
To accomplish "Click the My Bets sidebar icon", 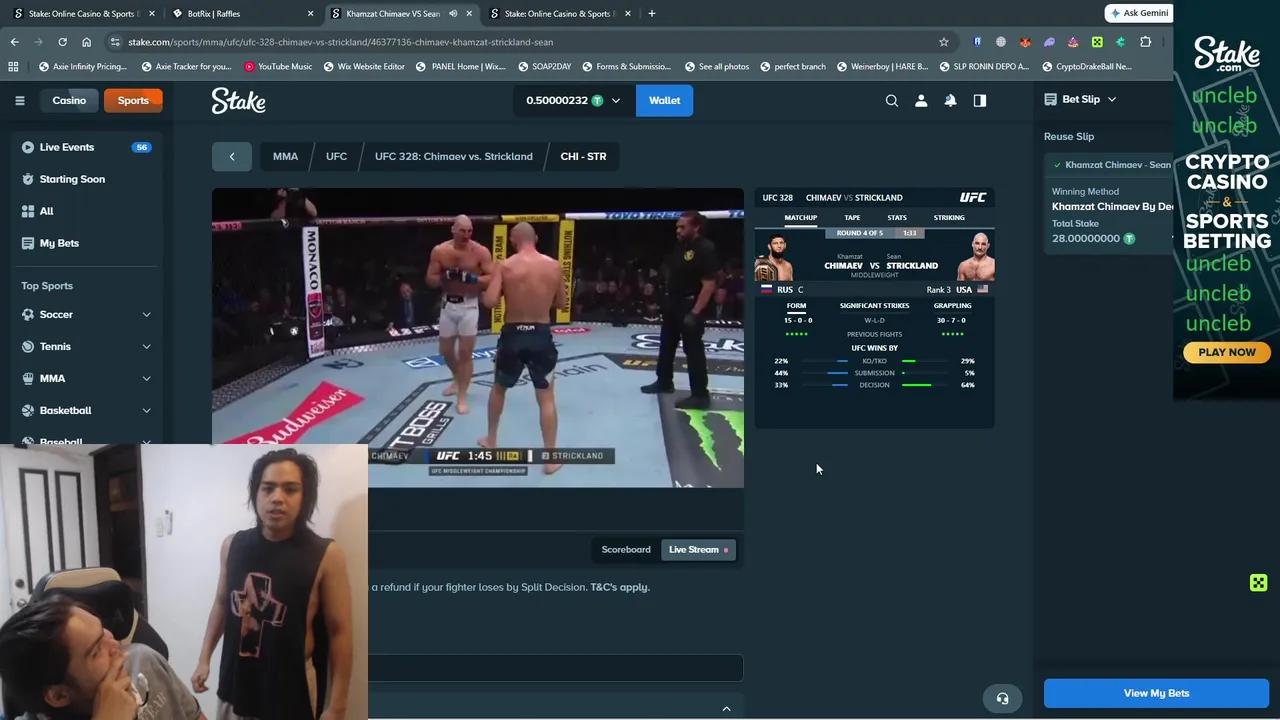I will (x=28, y=243).
